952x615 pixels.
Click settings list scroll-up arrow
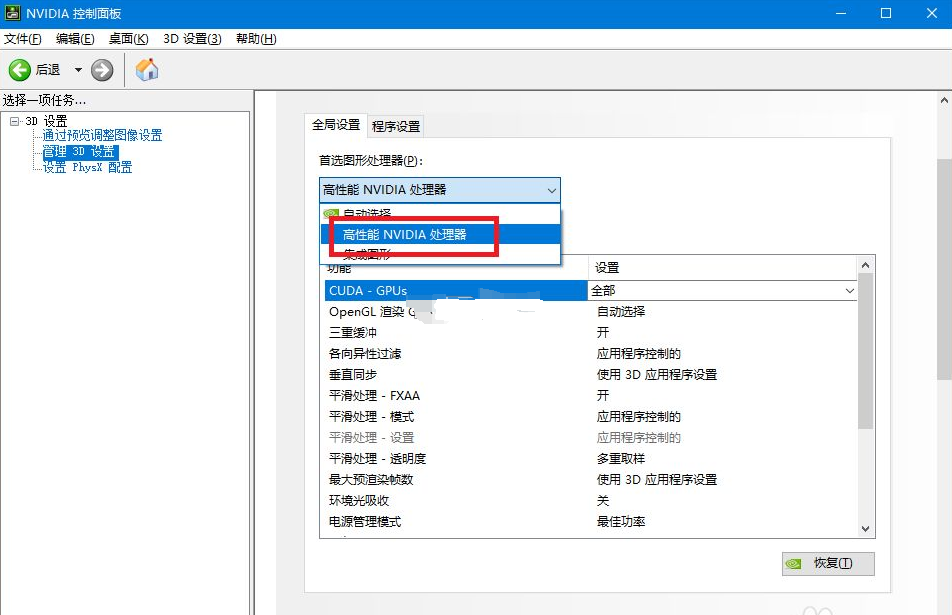[x=866, y=265]
